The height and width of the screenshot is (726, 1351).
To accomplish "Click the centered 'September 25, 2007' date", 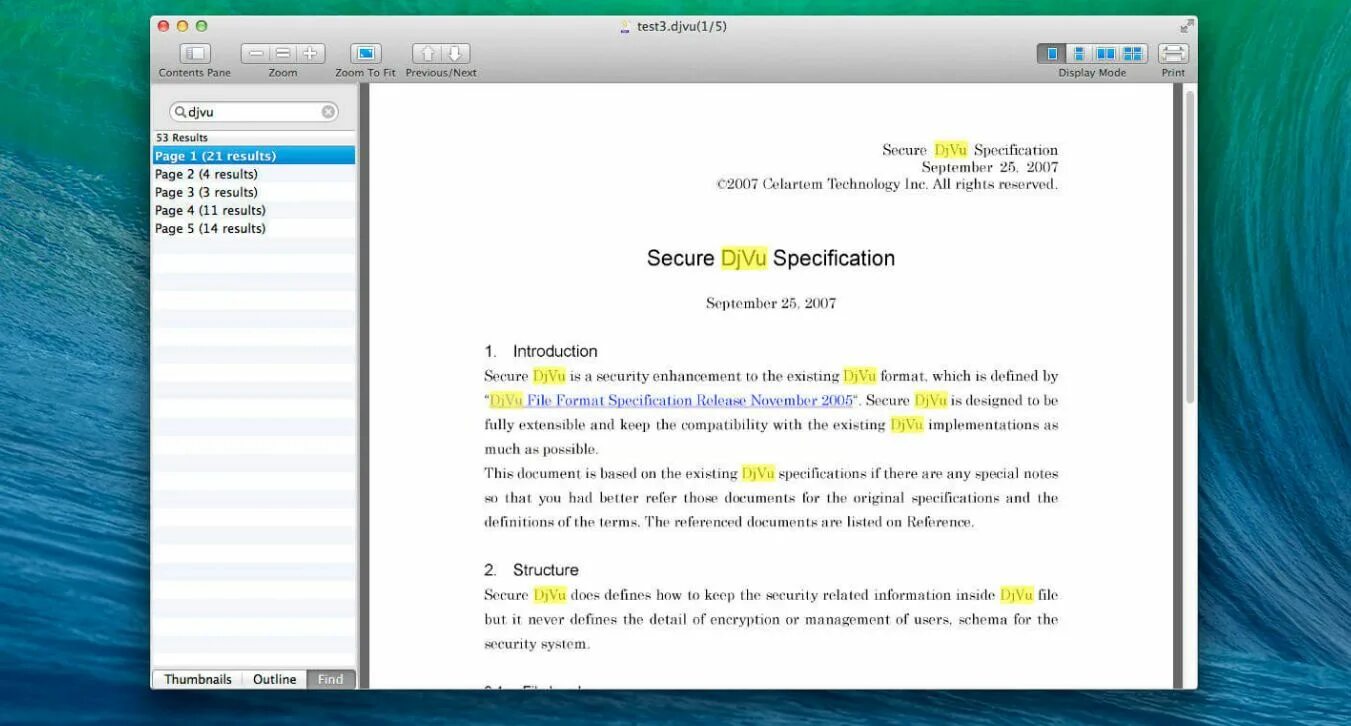I will coord(771,303).
